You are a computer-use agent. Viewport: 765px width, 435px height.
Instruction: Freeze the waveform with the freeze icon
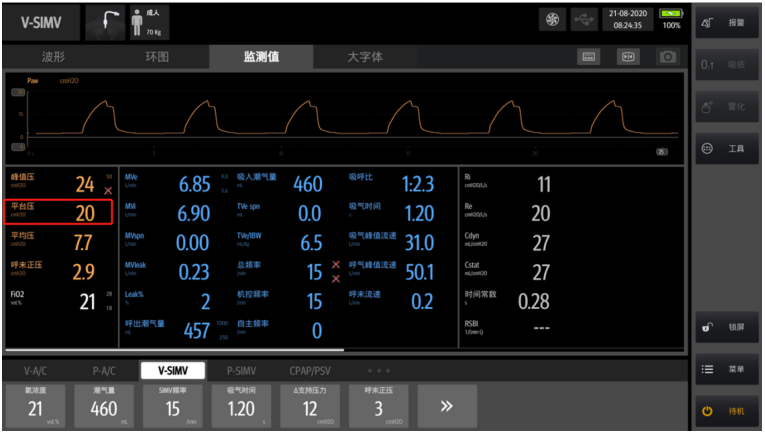(628, 57)
